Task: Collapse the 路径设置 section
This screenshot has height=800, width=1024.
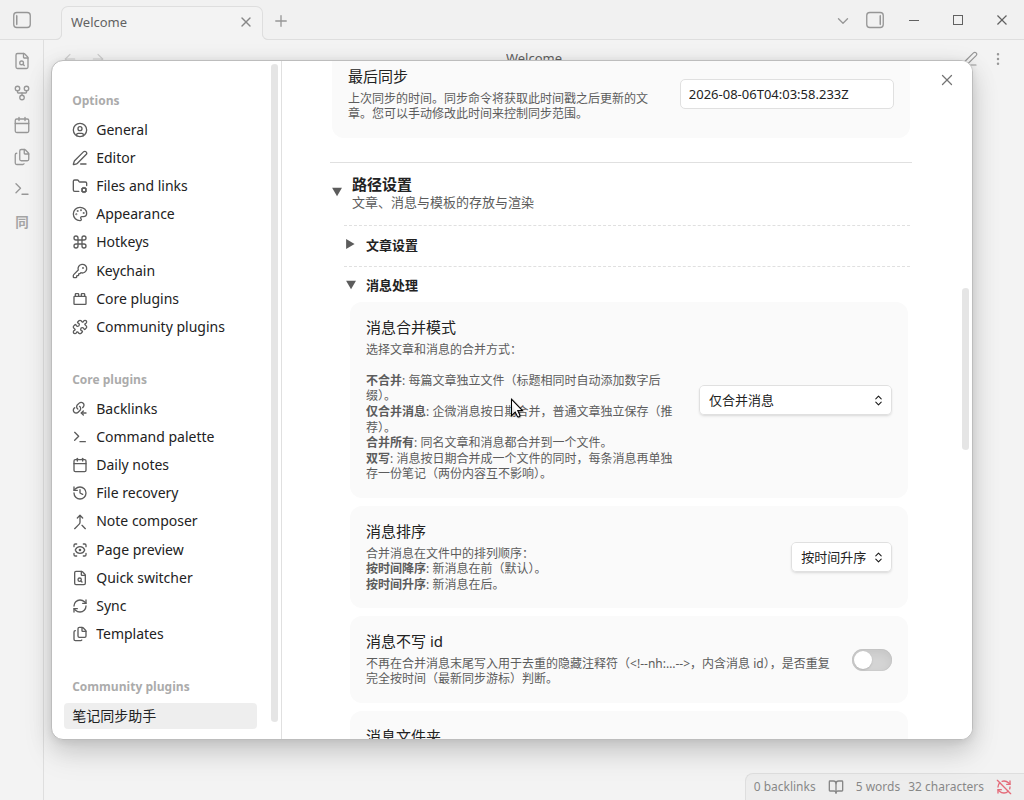Action: [337, 192]
